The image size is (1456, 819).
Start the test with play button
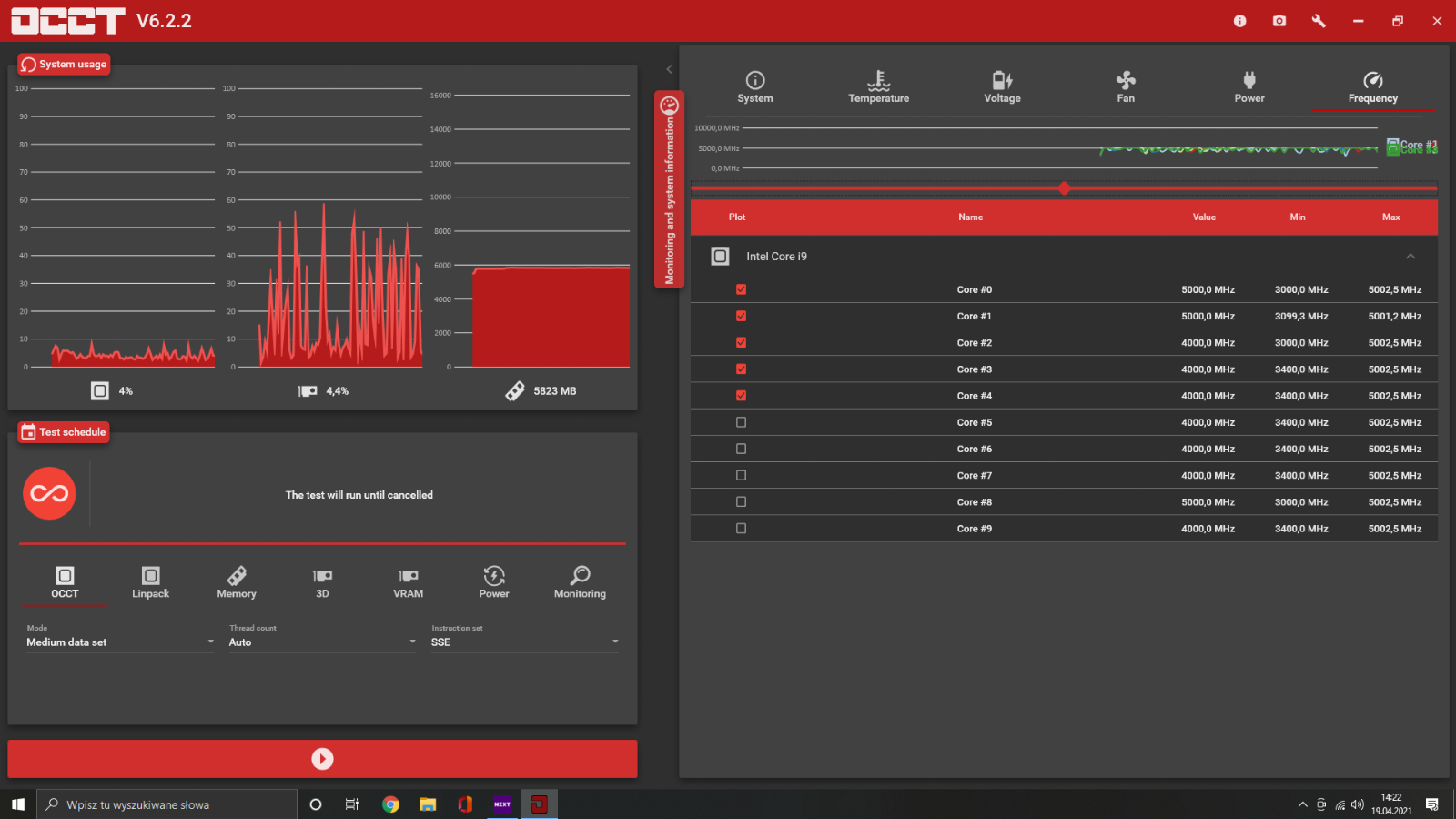[x=322, y=759]
